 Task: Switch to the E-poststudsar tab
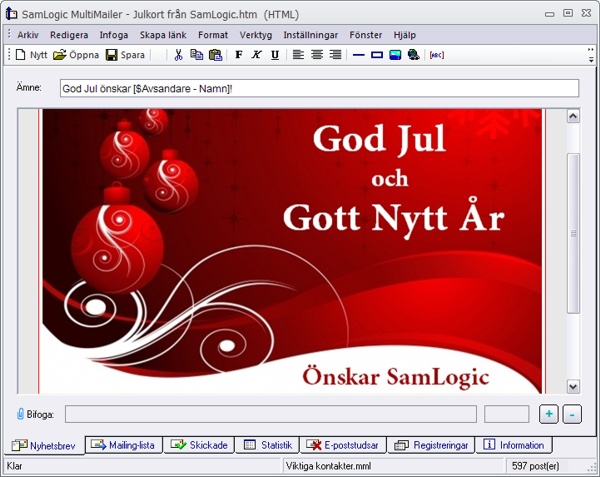343,445
